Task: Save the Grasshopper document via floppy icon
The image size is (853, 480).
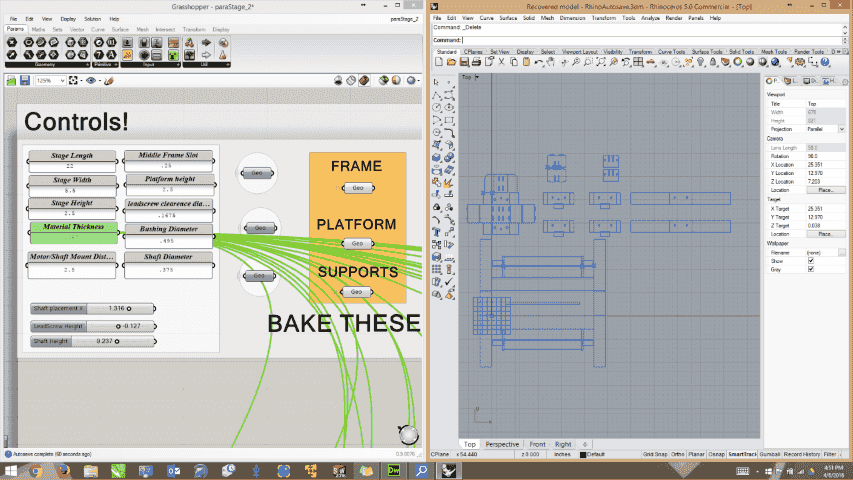Action: [25, 81]
